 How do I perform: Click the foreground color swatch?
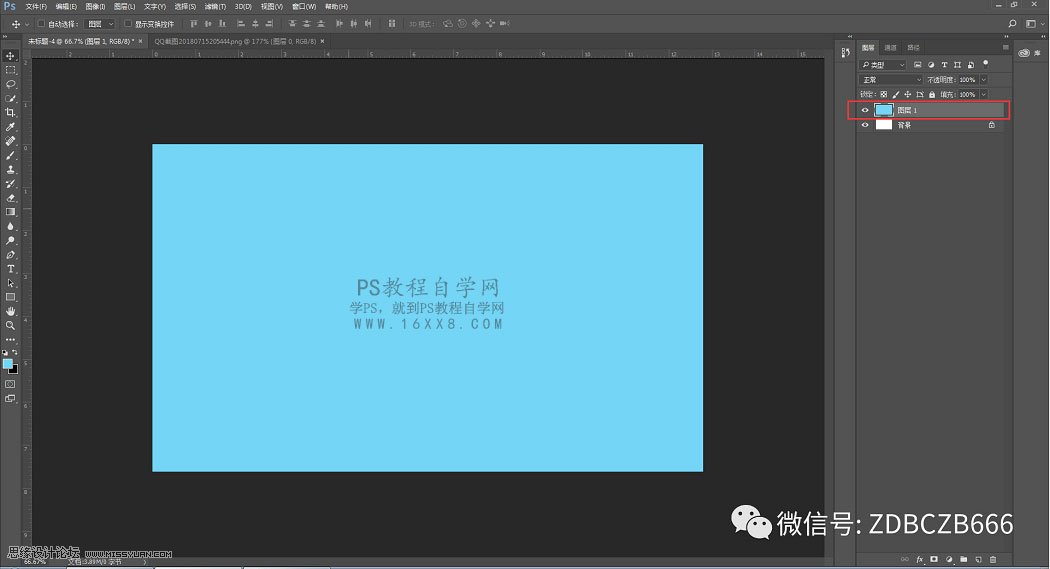coord(7,363)
